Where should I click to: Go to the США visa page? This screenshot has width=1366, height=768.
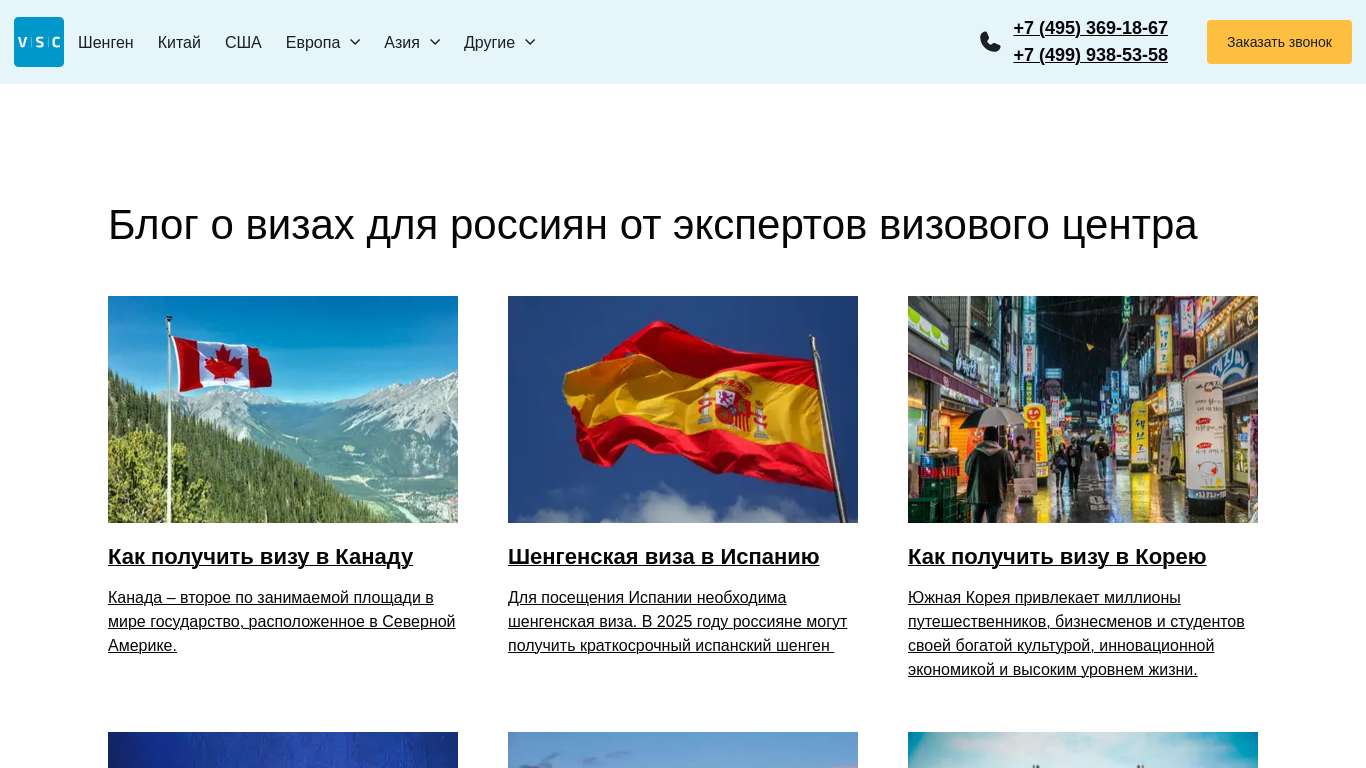pos(243,42)
